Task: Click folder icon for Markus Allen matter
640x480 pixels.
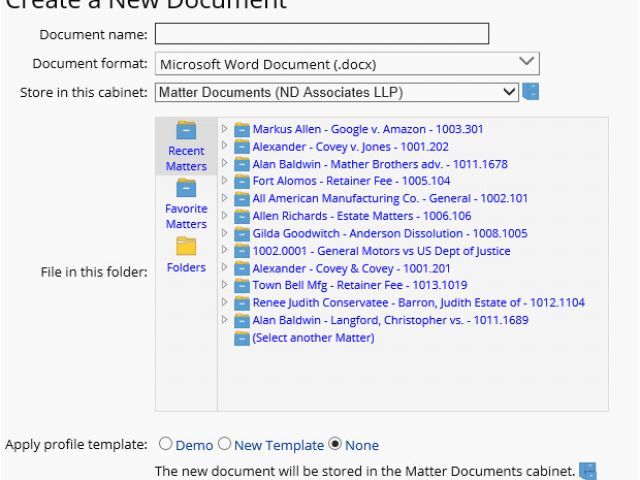Action: coord(242,129)
